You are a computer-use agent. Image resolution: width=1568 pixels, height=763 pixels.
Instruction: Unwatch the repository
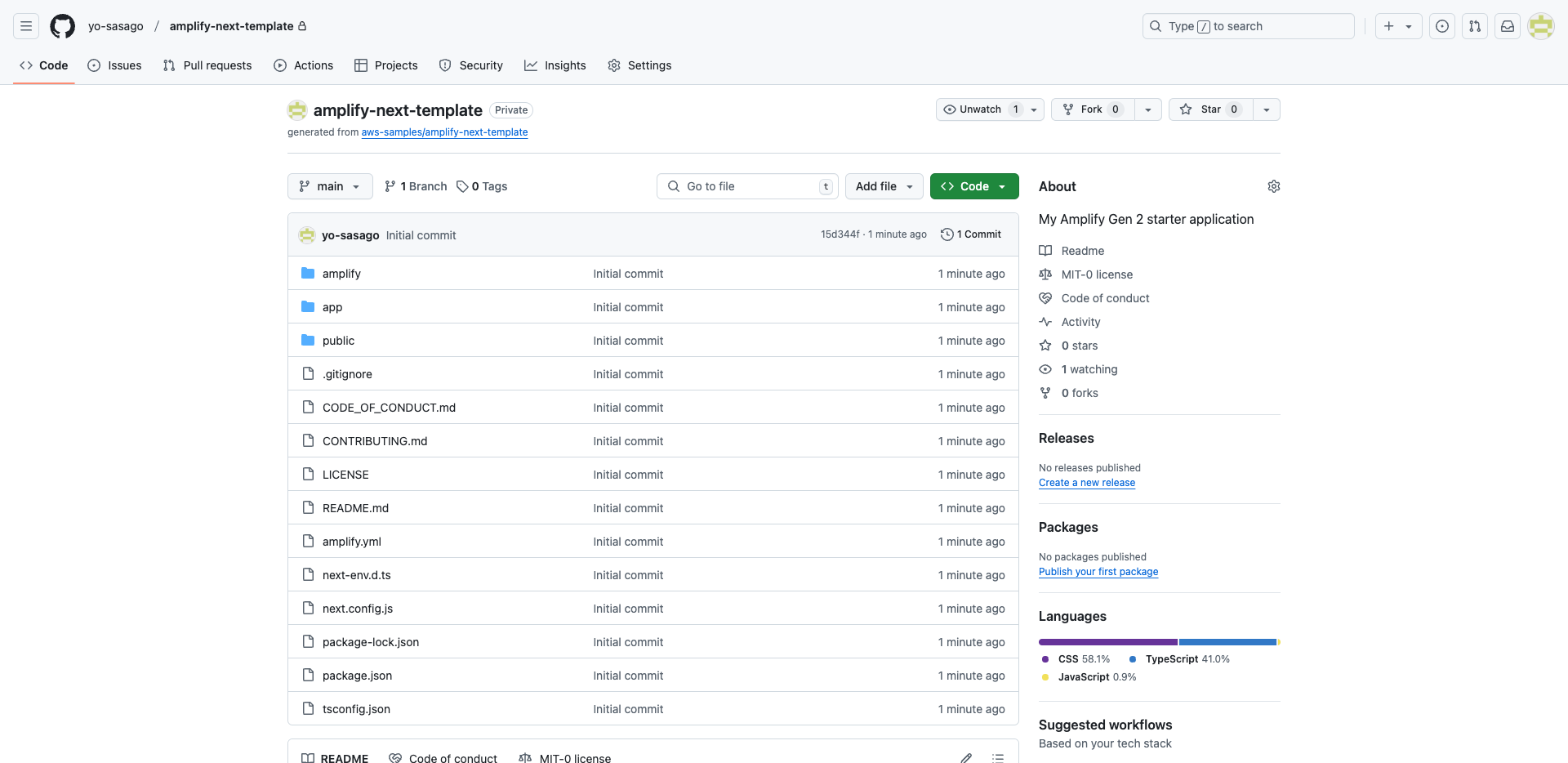click(990, 109)
